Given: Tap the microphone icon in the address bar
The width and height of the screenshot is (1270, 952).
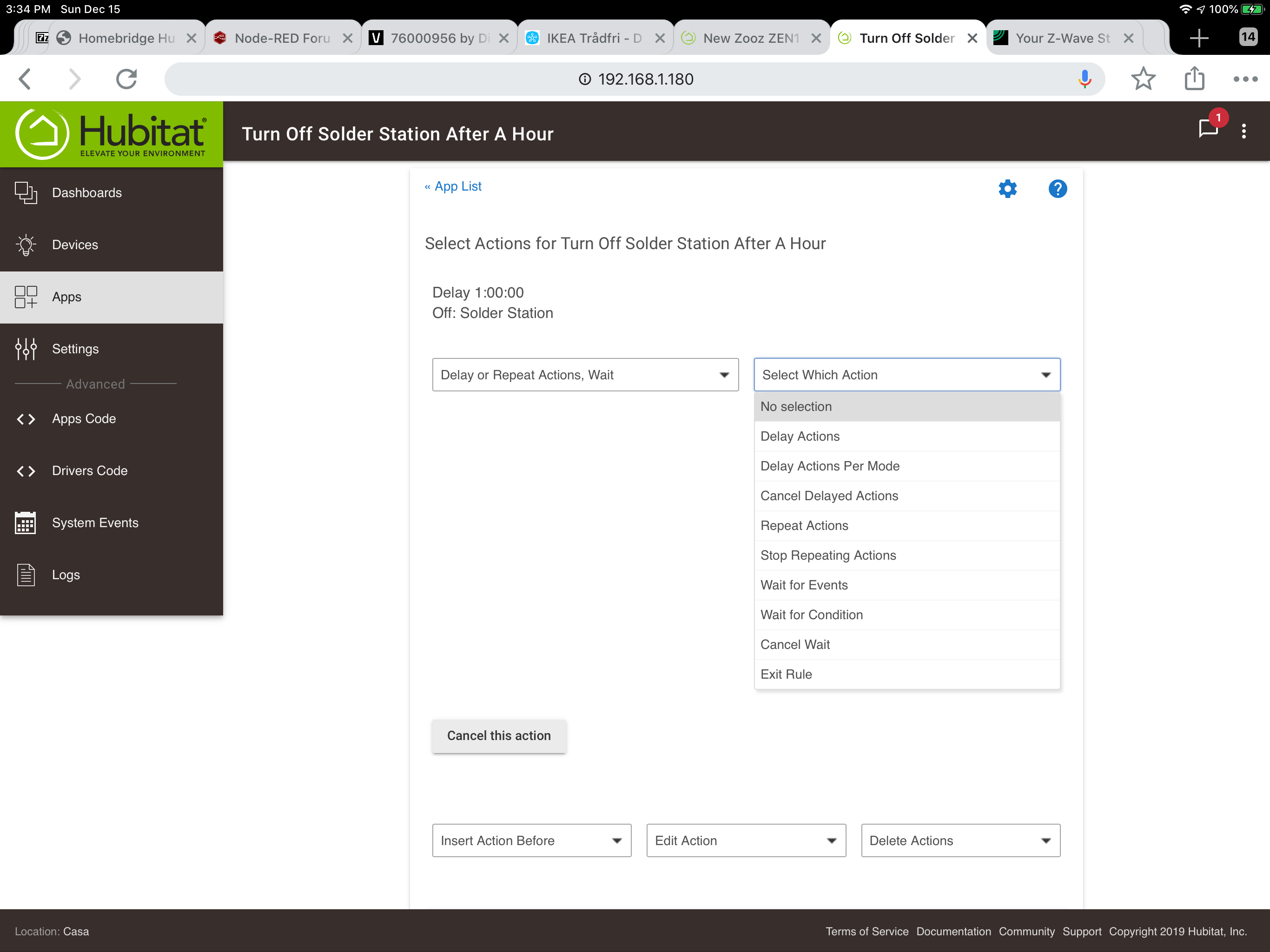Looking at the screenshot, I should (x=1084, y=79).
